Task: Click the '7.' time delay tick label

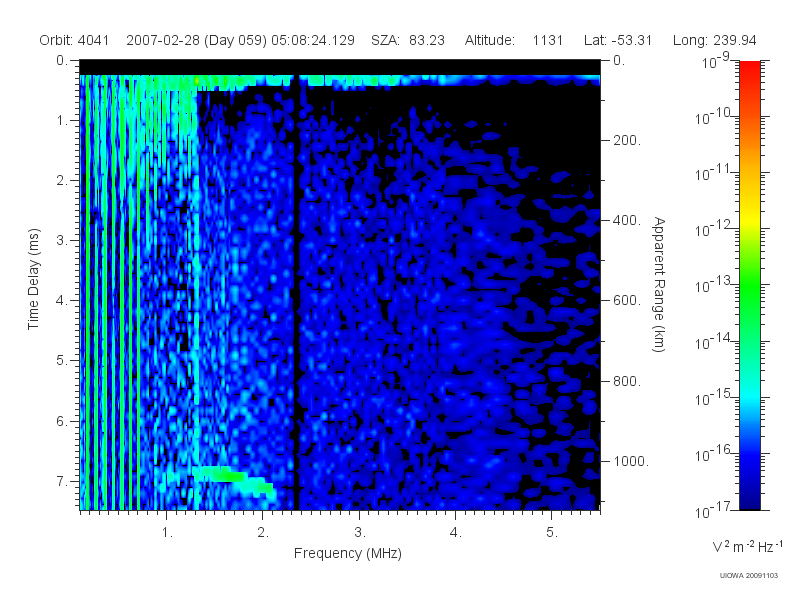Action: coord(61,481)
